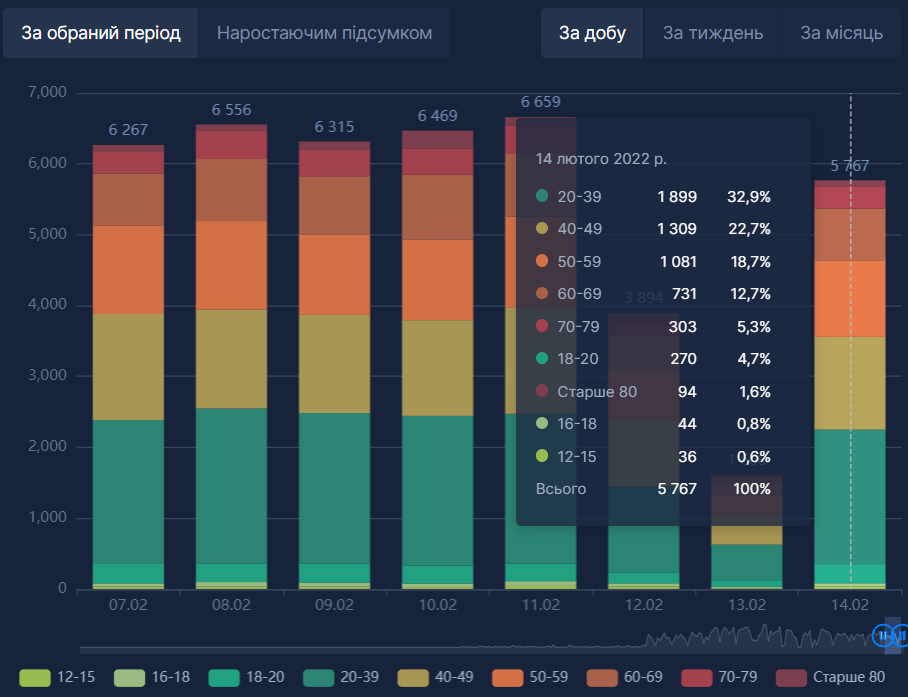Viewport: 908px width, 697px height.
Task: Click the 60-69 legend color marker
Action: pos(602,677)
